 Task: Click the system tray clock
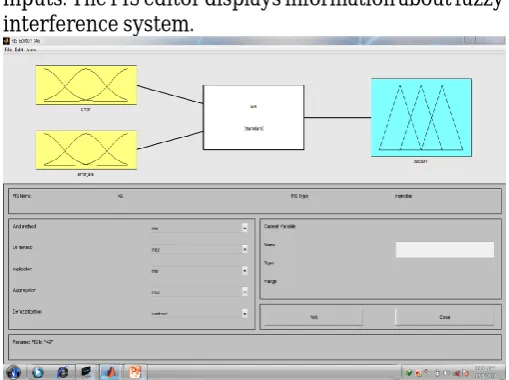point(485,372)
